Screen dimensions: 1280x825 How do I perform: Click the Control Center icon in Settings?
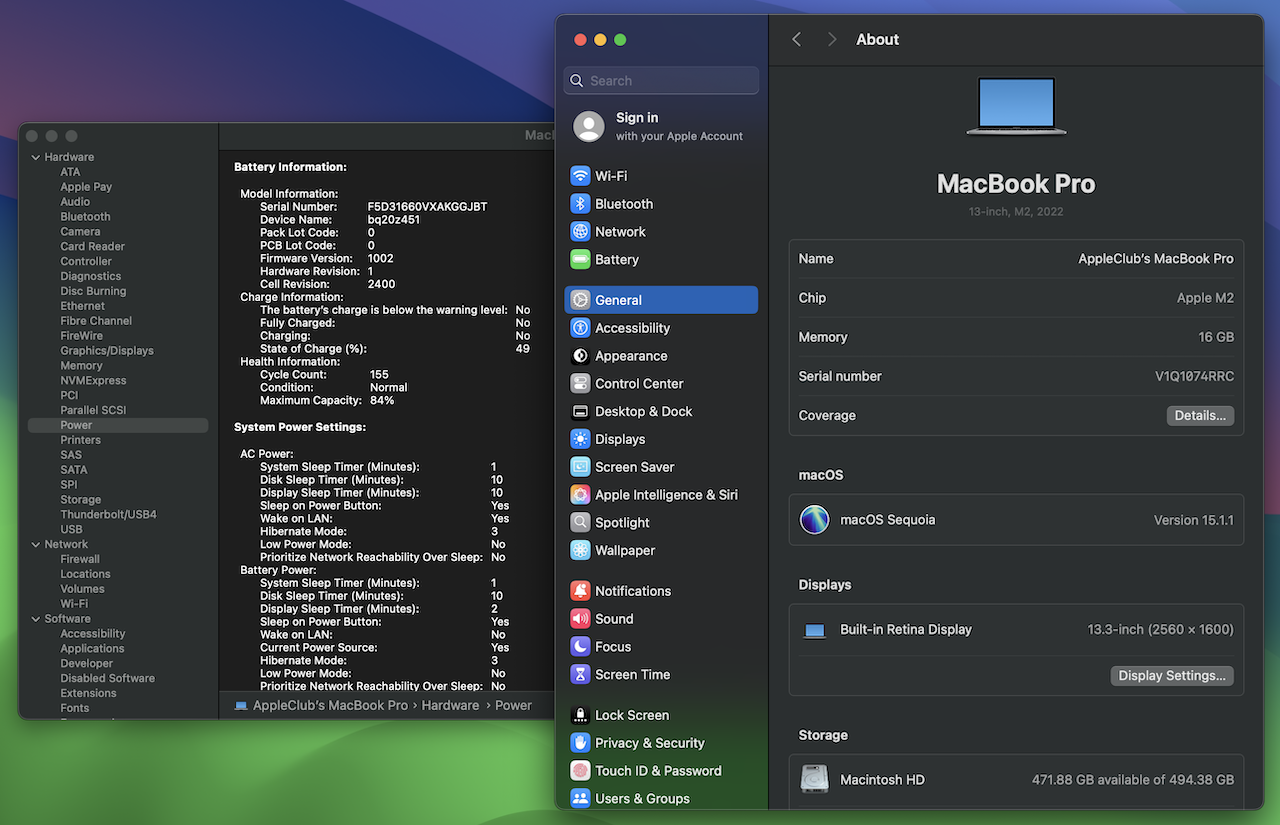click(x=580, y=384)
